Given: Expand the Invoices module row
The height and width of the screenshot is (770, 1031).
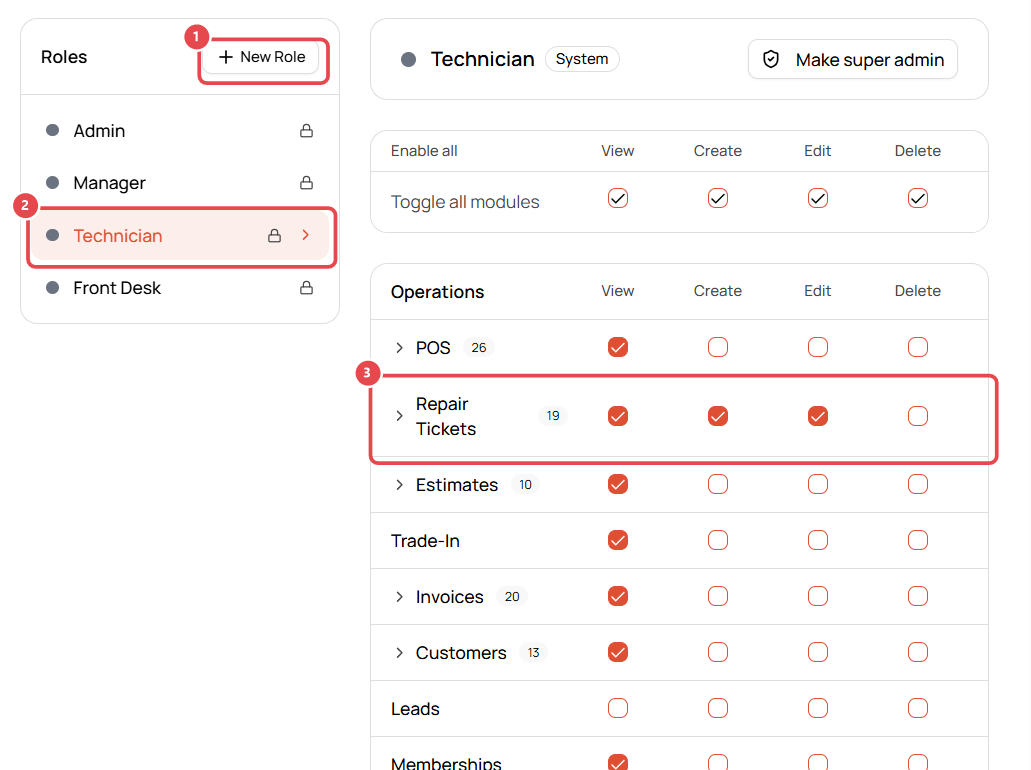Looking at the screenshot, I should pyautogui.click(x=399, y=597).
